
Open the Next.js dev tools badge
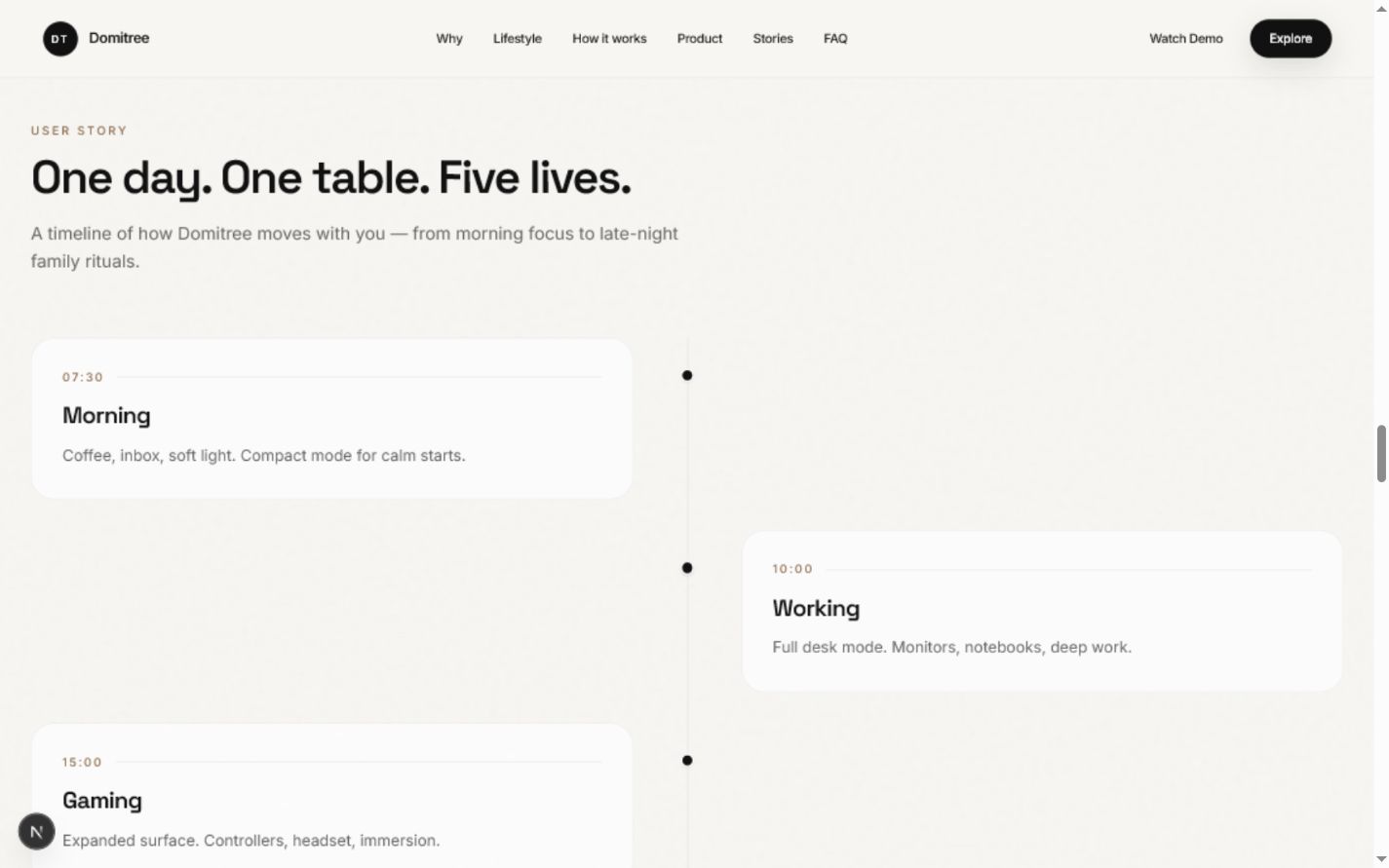[x=37, y=831]
